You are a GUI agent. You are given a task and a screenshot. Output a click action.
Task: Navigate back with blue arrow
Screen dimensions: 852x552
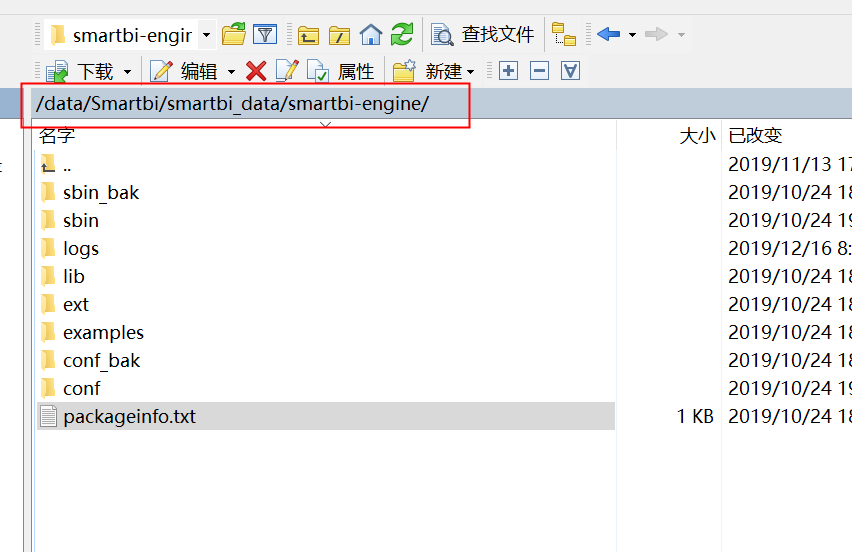tap(609, 34)
